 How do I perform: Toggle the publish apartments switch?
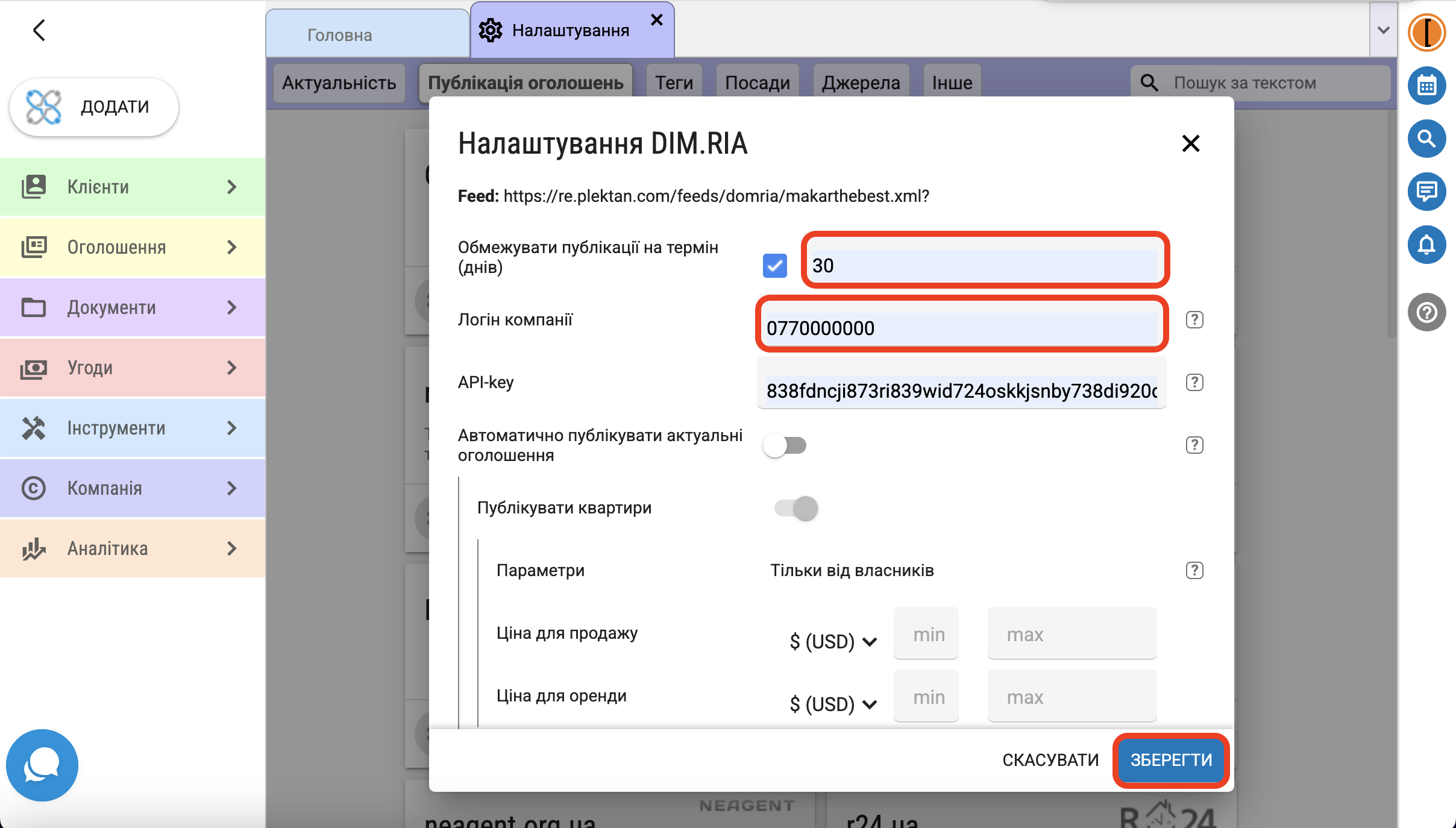[796, 508]
